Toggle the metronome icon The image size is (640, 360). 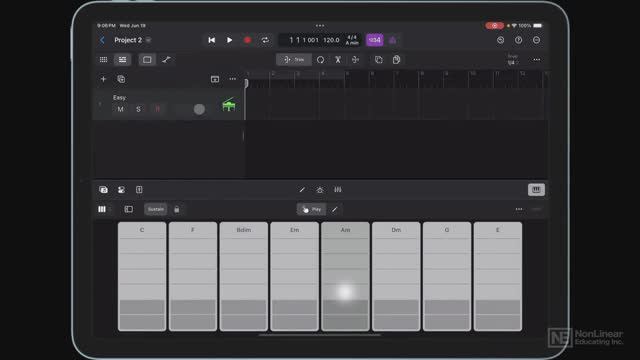[393, 40]
